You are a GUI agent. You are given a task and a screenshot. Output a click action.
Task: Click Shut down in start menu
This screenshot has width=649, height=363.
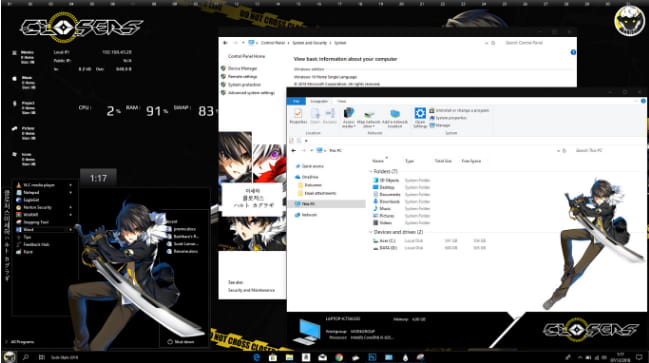pos(181,342)
